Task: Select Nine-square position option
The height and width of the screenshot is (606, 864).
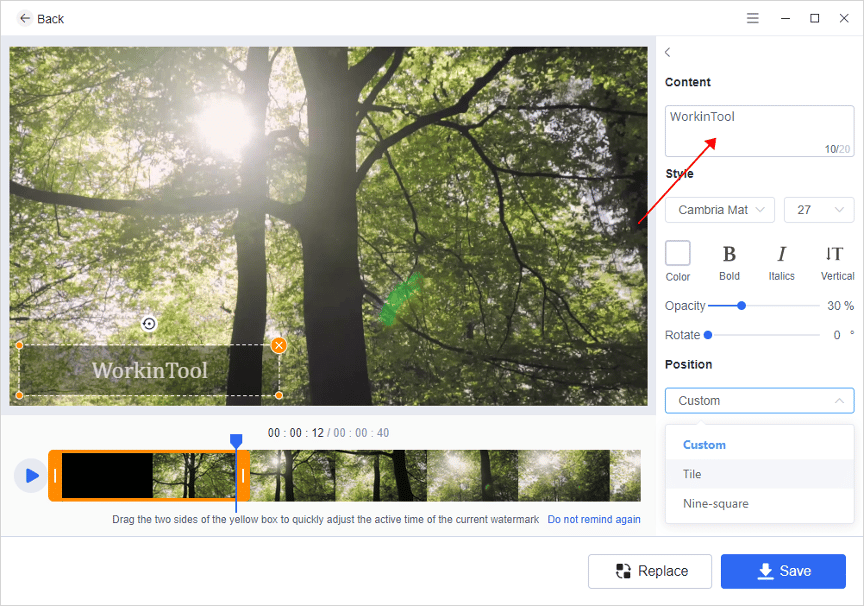Action: (759, 504)
